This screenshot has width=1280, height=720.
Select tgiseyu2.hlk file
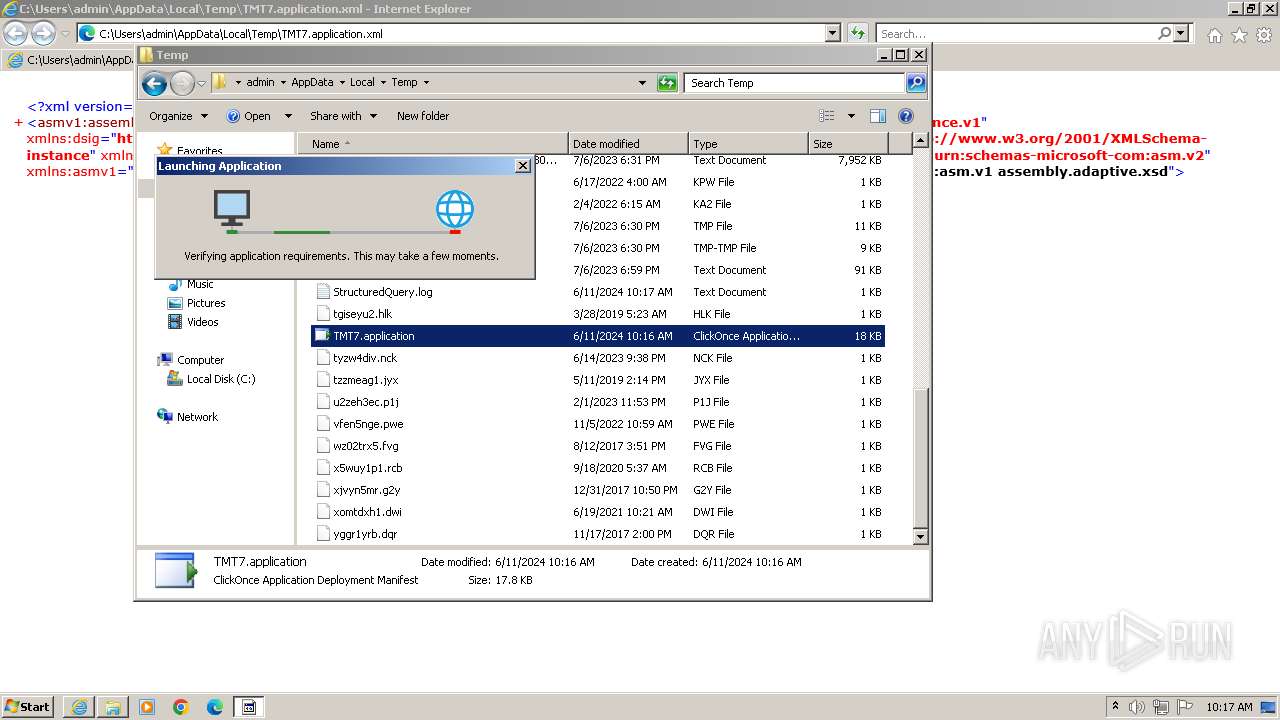(598, 314)
